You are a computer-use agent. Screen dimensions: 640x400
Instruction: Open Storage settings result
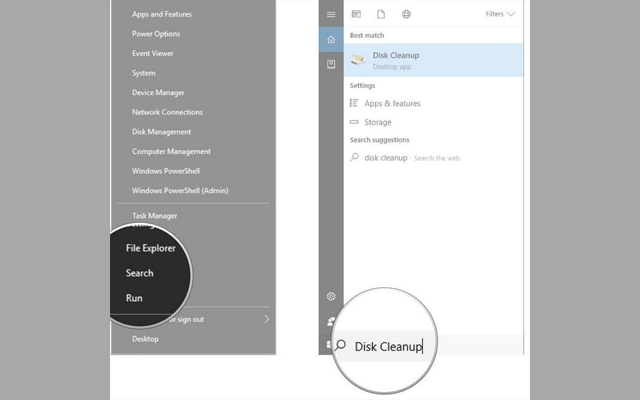[x=377, y=122]
